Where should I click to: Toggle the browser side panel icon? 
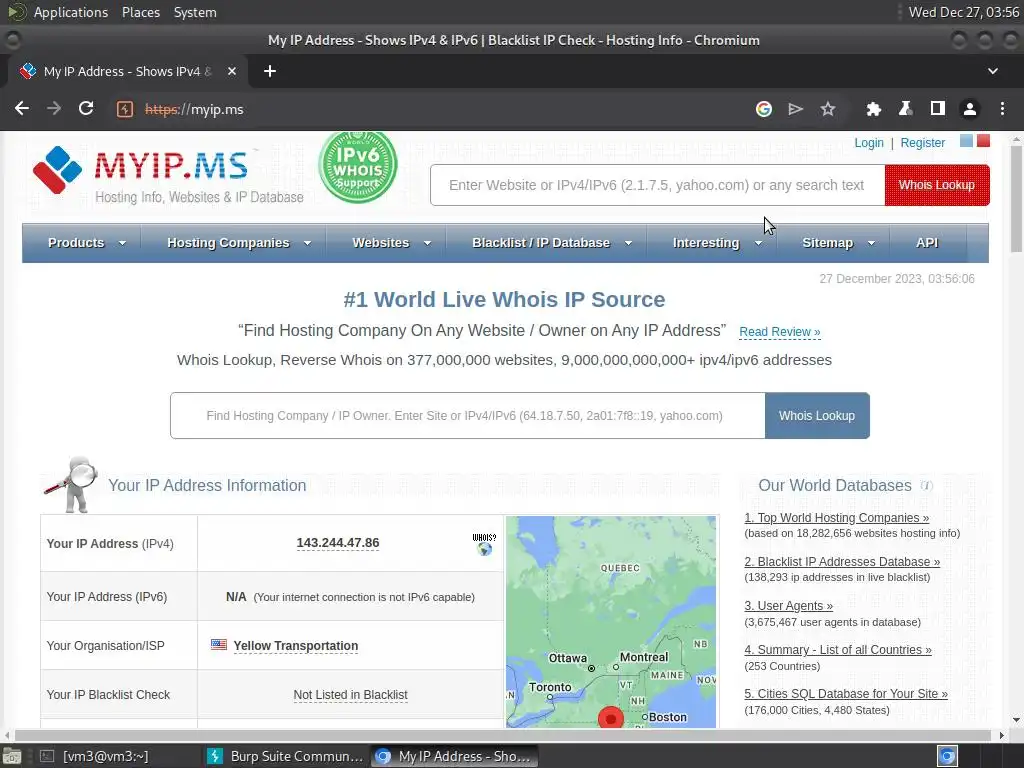(937, 108)
